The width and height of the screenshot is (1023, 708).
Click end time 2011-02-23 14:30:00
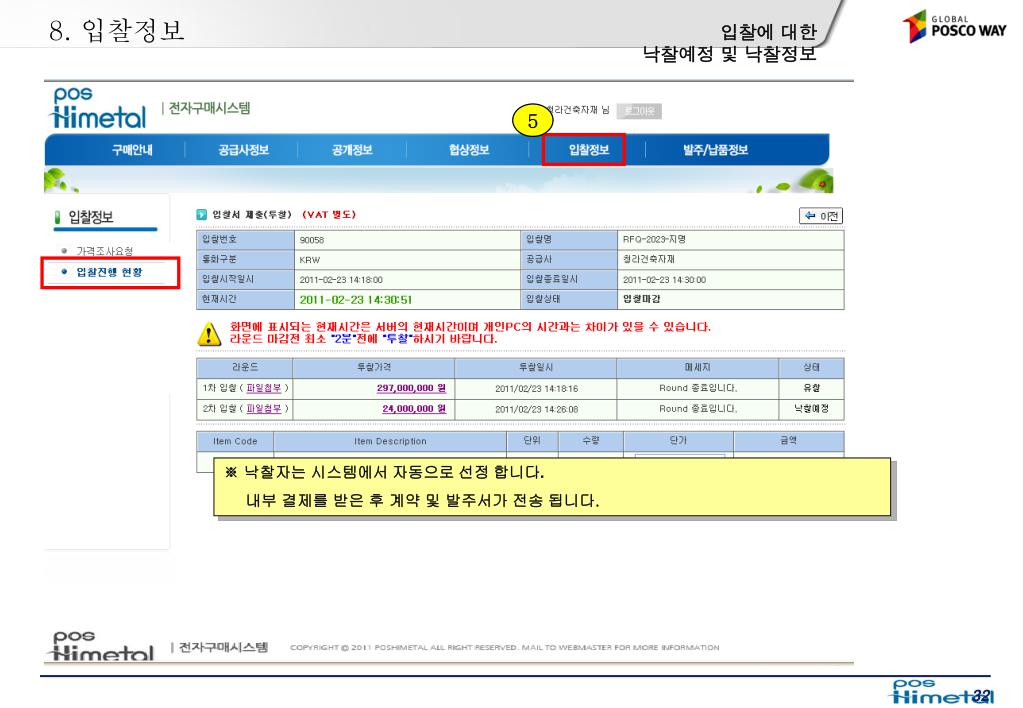pyautogui.click(x=664, y=280)
